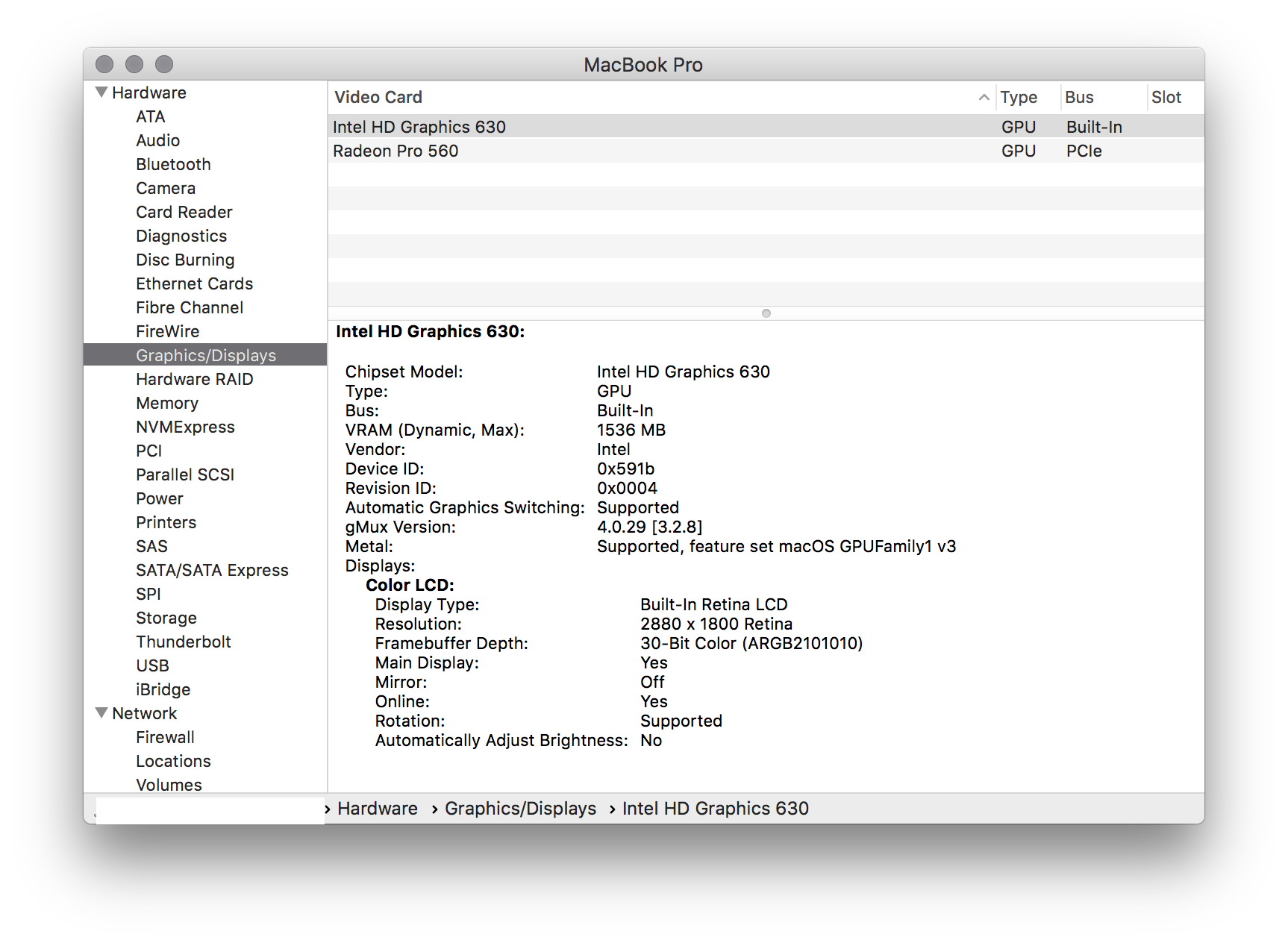Select the Radeon Pro 560 row
The height and width of the screenshot is (943, 1288).
pos(766,151)
